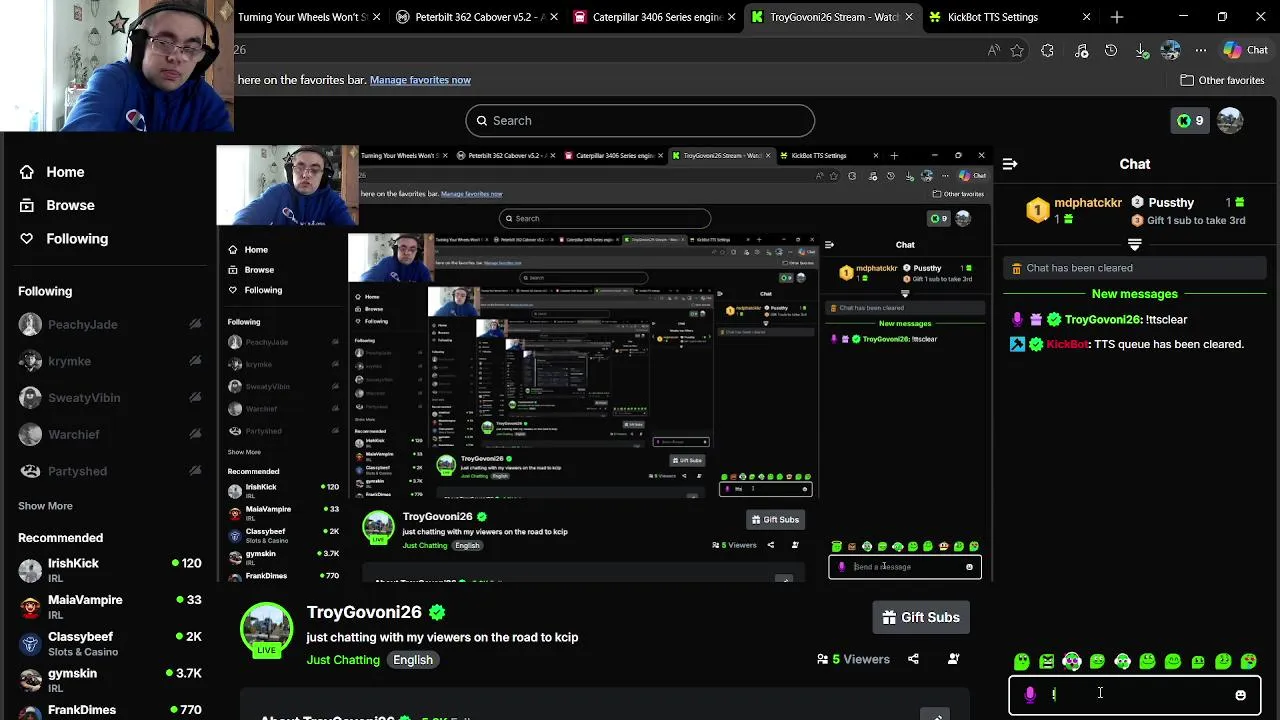Click the English language tag
The image size is (1280, 720).
413,660
